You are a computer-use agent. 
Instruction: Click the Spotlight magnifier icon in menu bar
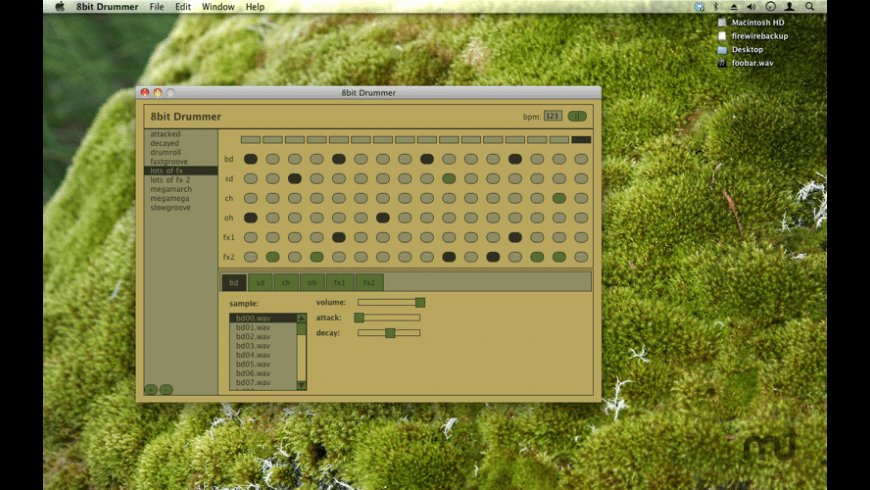tap(809, 7)
